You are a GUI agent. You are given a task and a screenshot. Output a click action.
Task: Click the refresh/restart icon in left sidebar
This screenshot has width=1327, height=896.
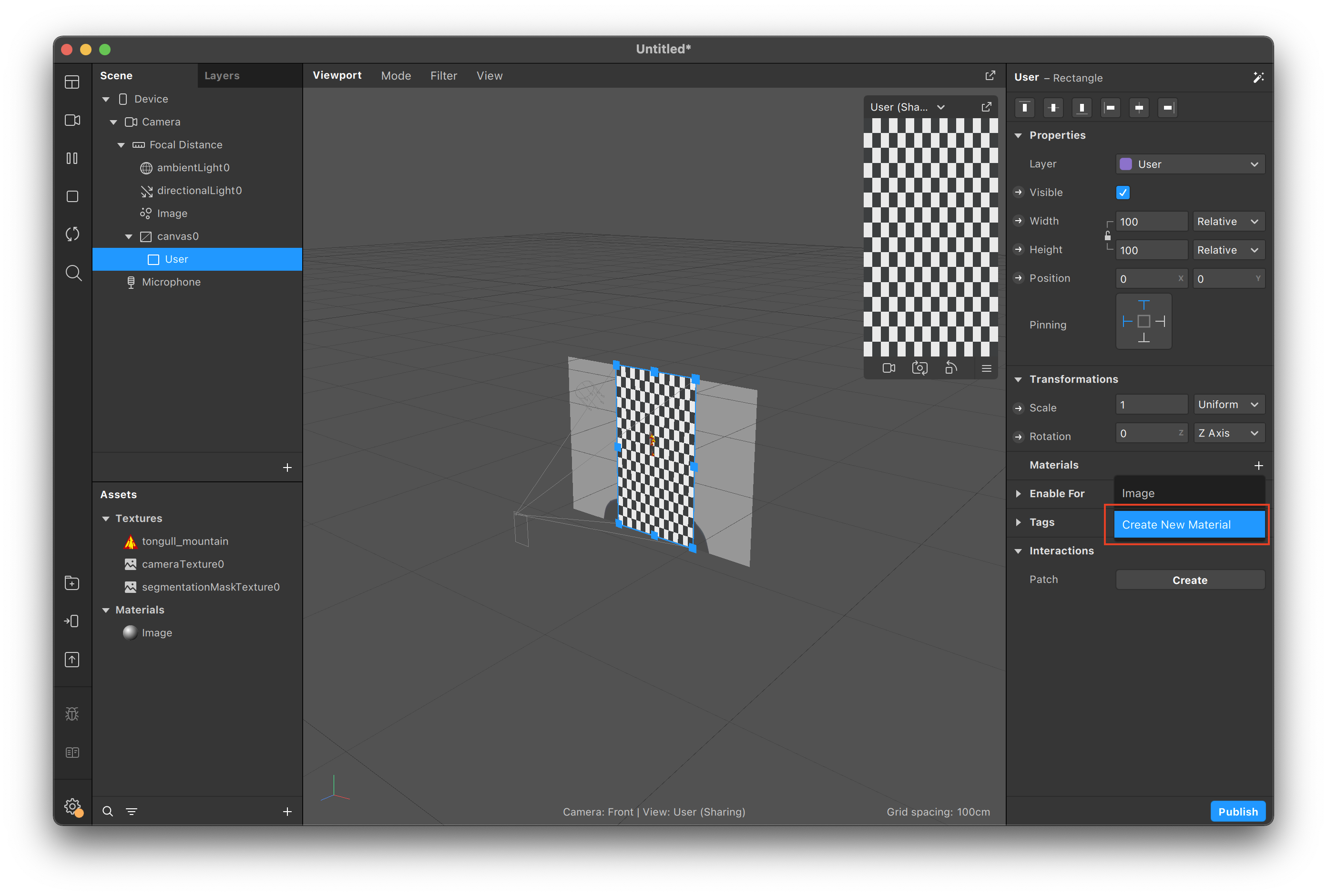tap(72, 234)
